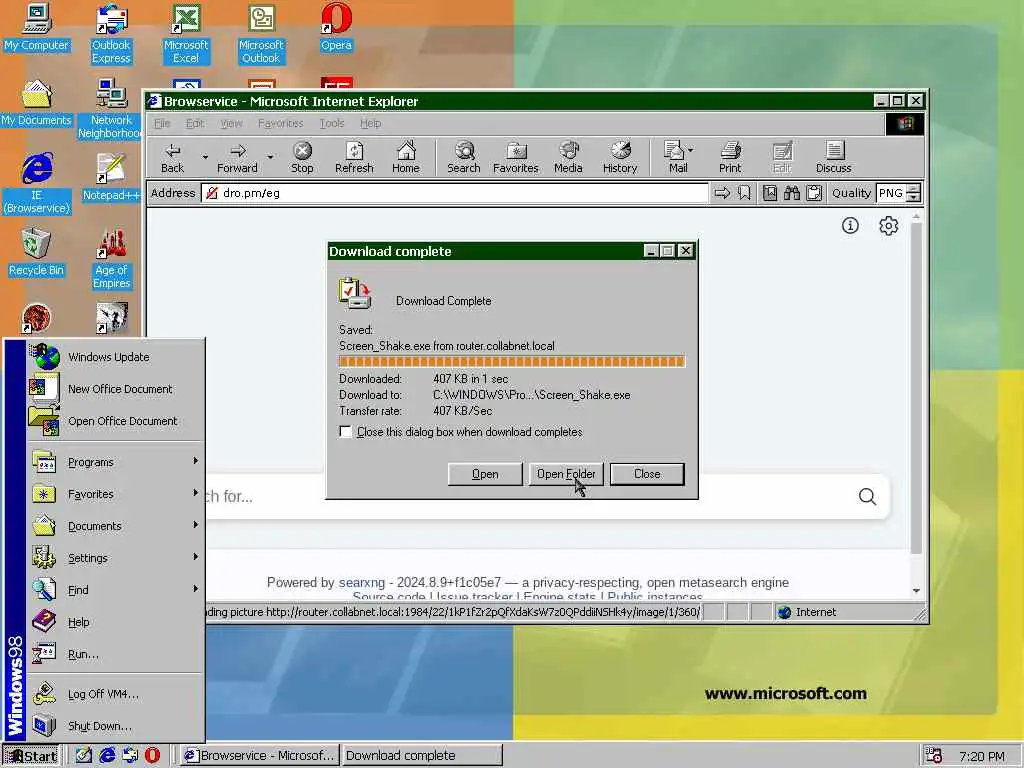Check 'Close this dialog box when download completes'
This screenshot has height=768, width=1024.
[x=345, y=432]
